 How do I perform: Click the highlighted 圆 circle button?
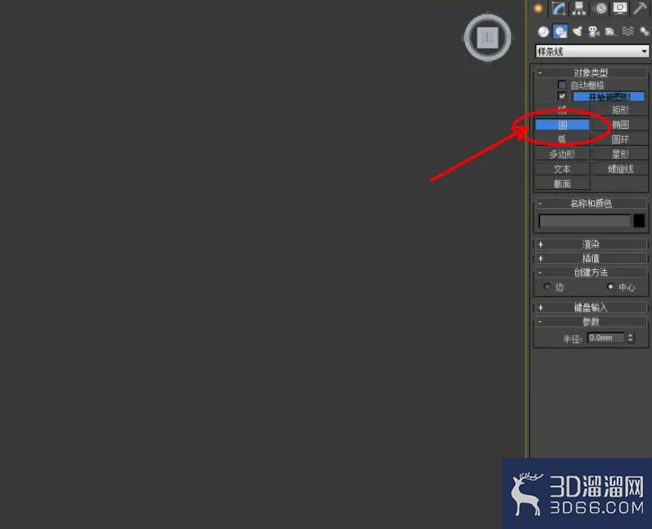tap(562, 125)
